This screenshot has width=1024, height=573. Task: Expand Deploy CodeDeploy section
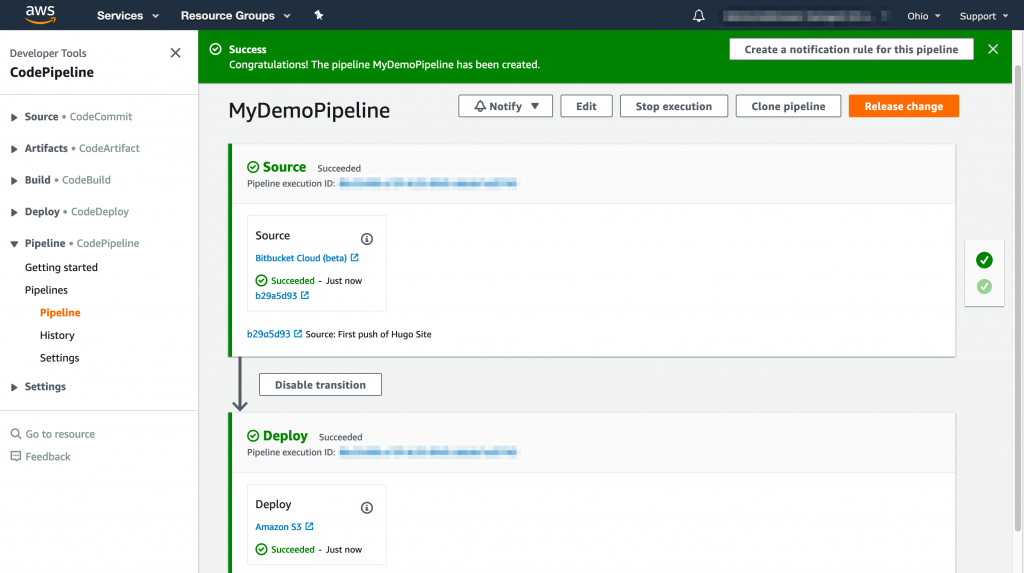(14, 212)
